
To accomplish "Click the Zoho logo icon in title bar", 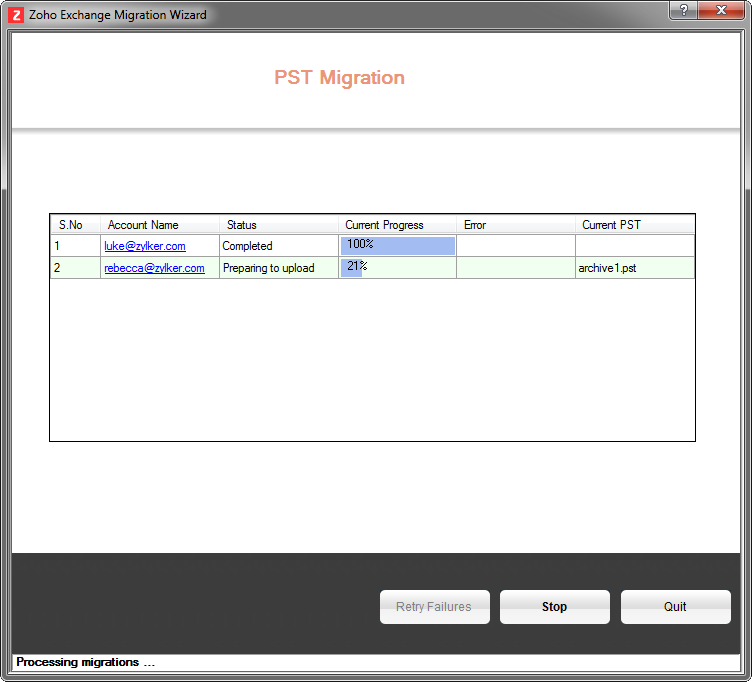I will pos(16,15).
